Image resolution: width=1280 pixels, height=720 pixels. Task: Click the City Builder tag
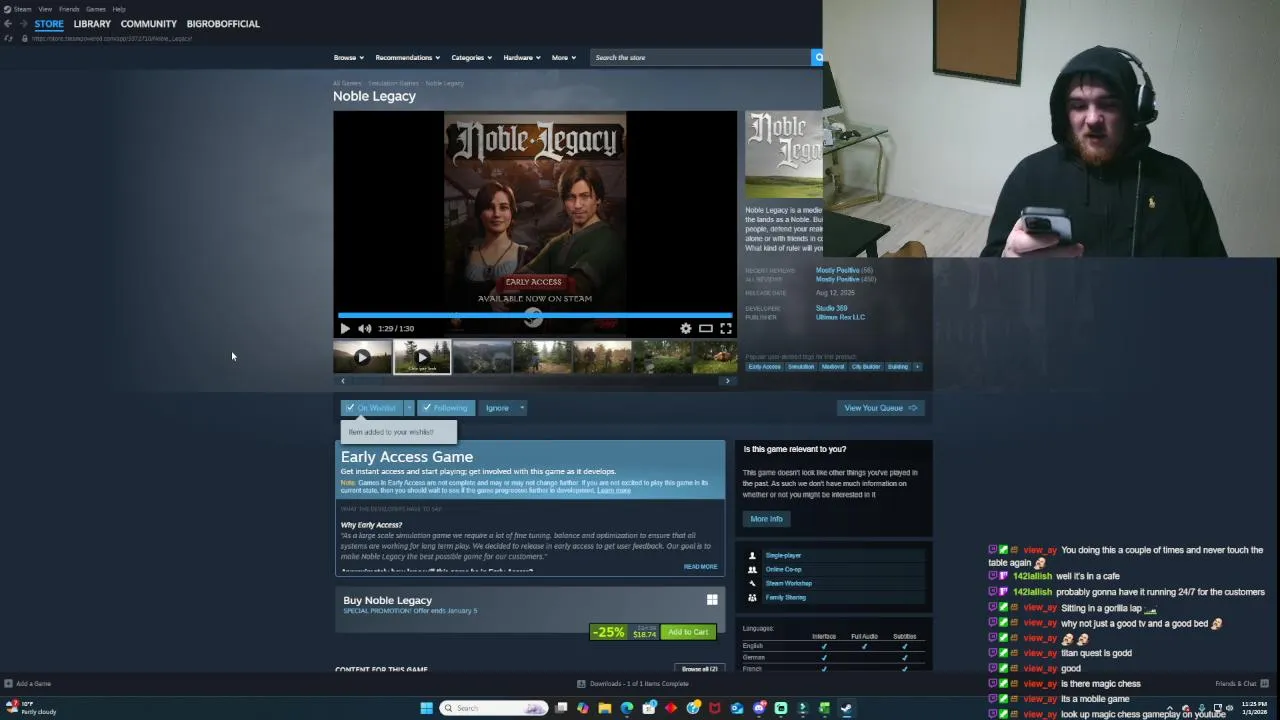866,367
